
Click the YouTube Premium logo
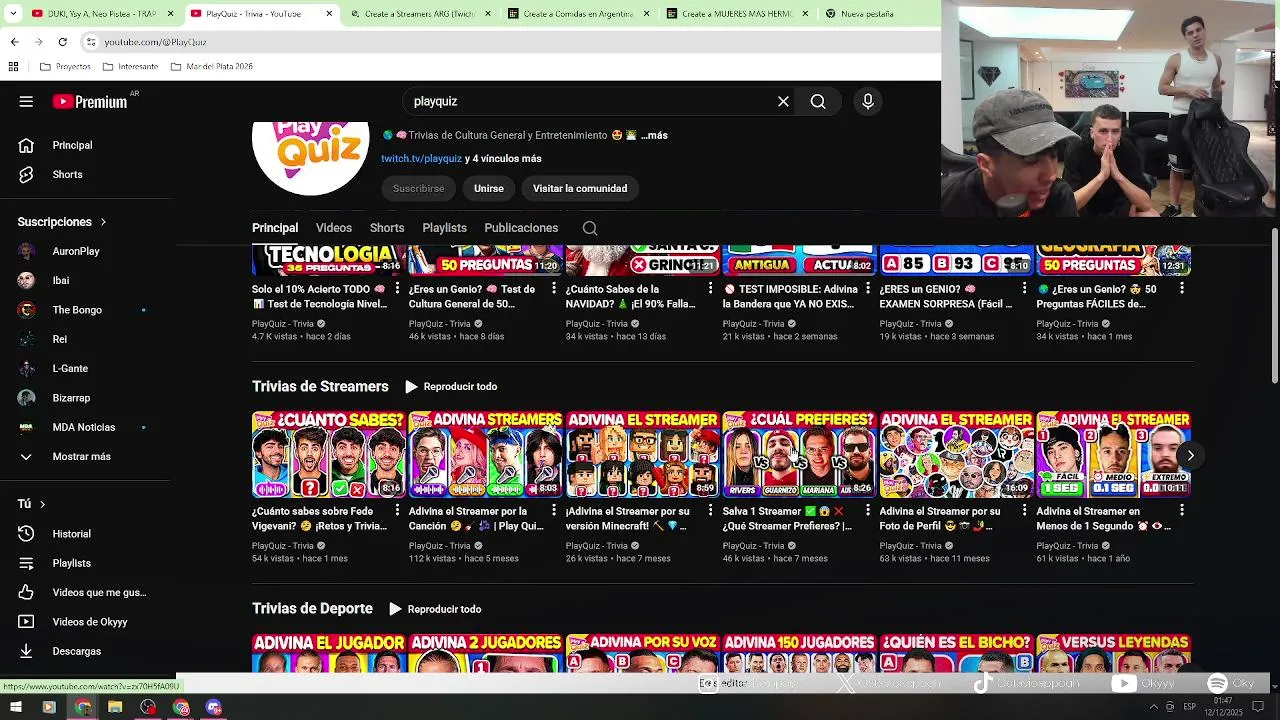(x=90, y=101)
